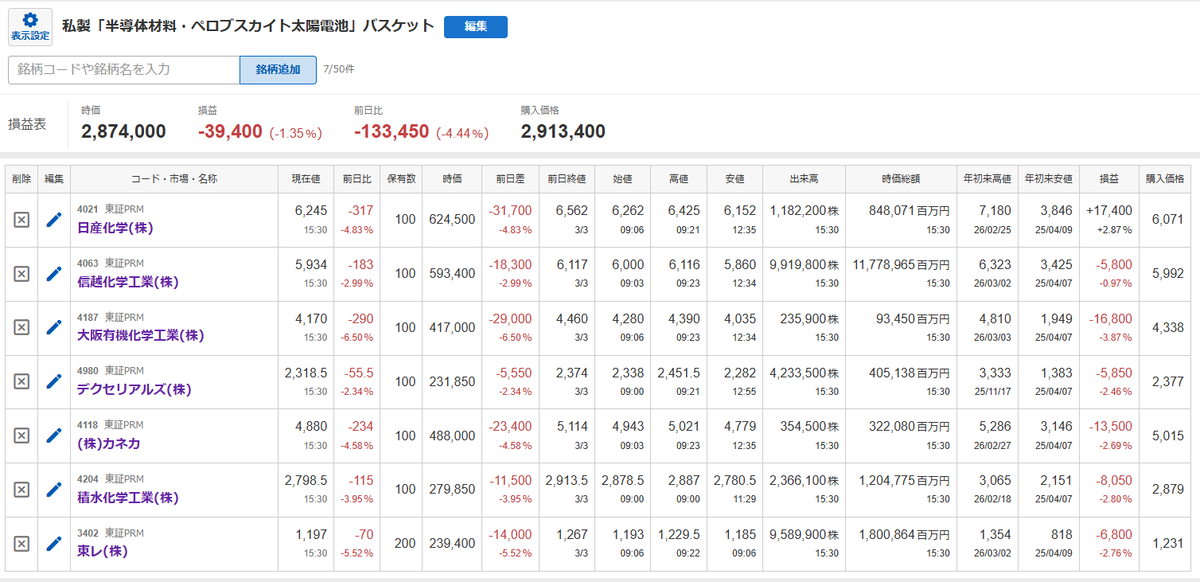
Task: Open the 表示設定 gear settings
Action: [30, 26]
